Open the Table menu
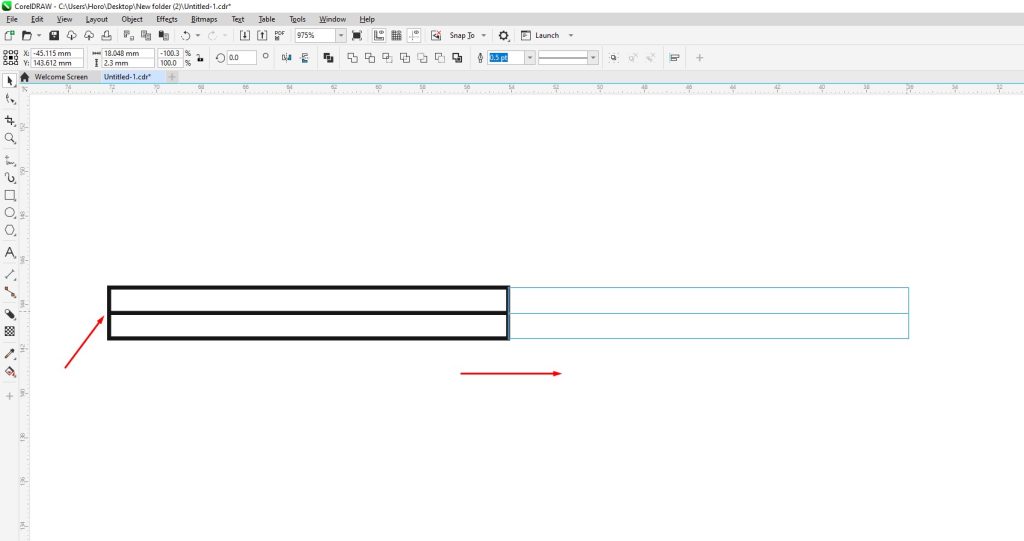Image resolution: width=1024 pixels, height=541 pixels. (x=266, y=19)
